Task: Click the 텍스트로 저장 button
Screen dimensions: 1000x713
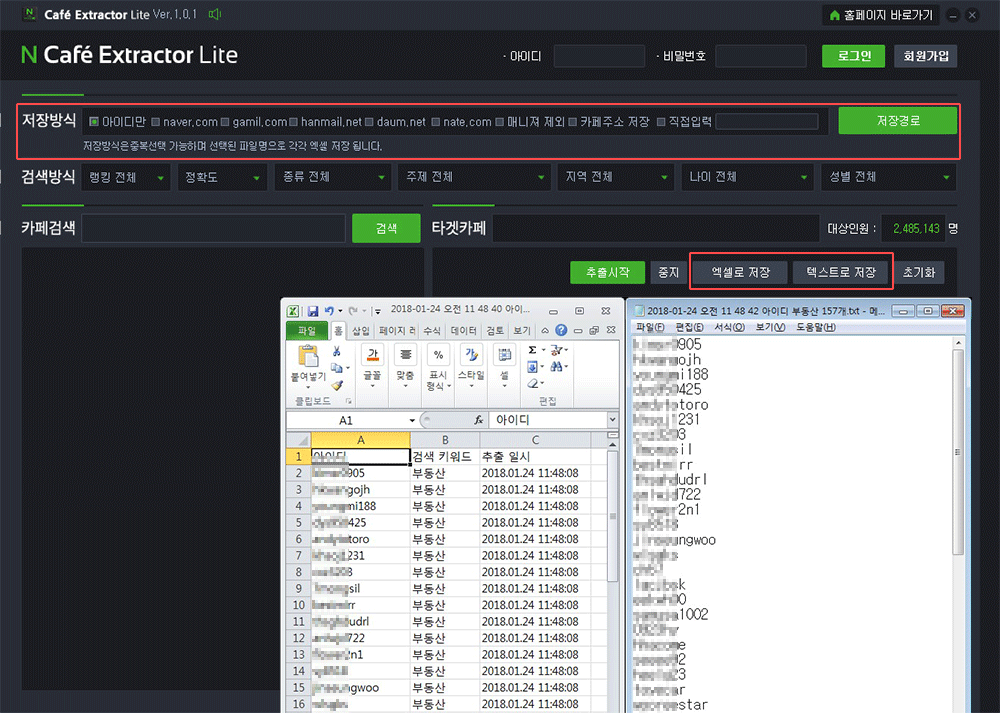Action: (x=841, y=272)
